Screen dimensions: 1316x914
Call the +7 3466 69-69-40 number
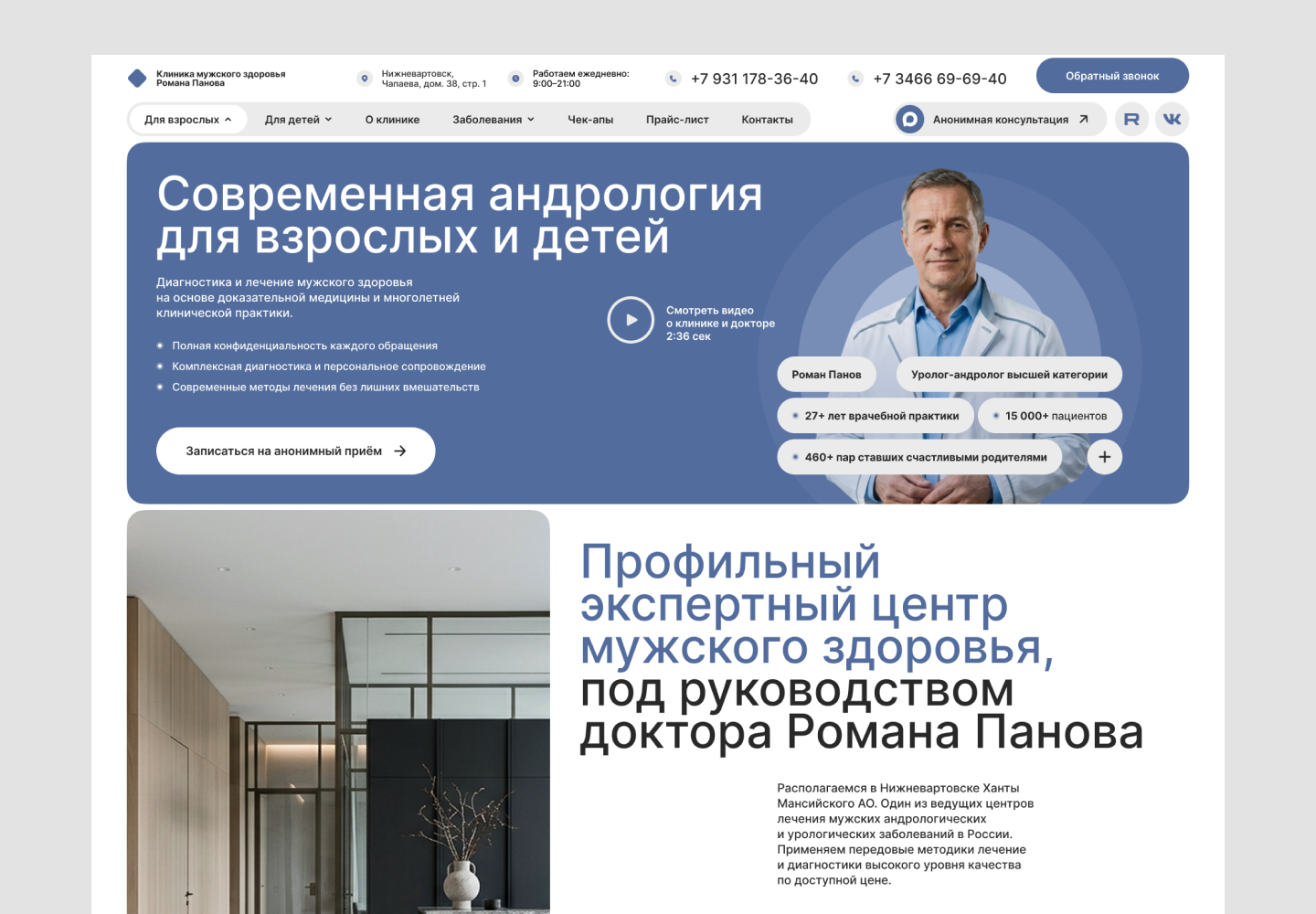point(939,79)
